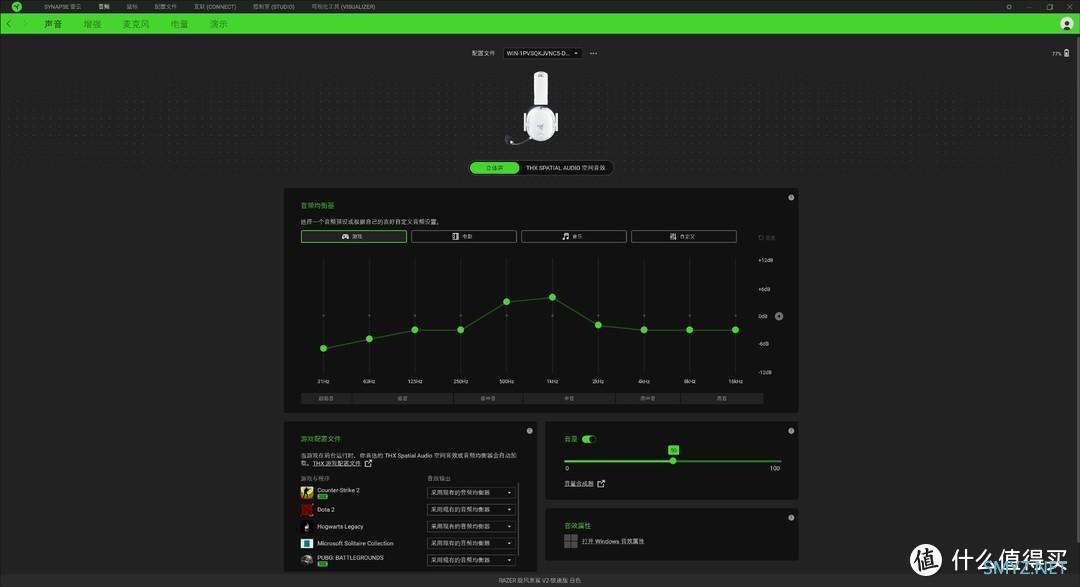This screenshot has height=587, width=1080.
Task: Switch to the 增强 (Enhancement) tab
Action: coord(92,24)
